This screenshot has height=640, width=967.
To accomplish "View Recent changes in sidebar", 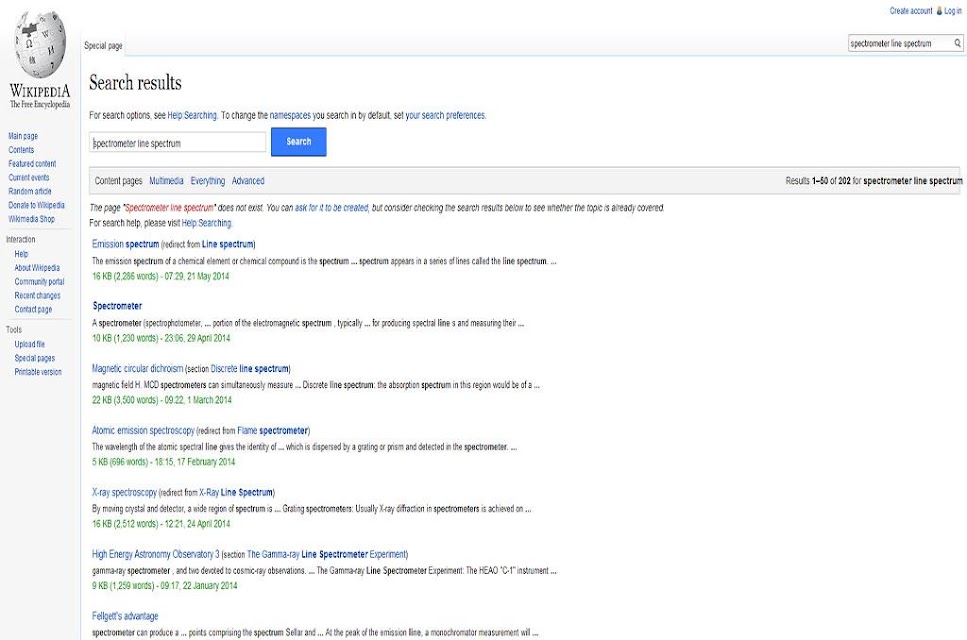I will pyautogui.click(x=38, y=295).
